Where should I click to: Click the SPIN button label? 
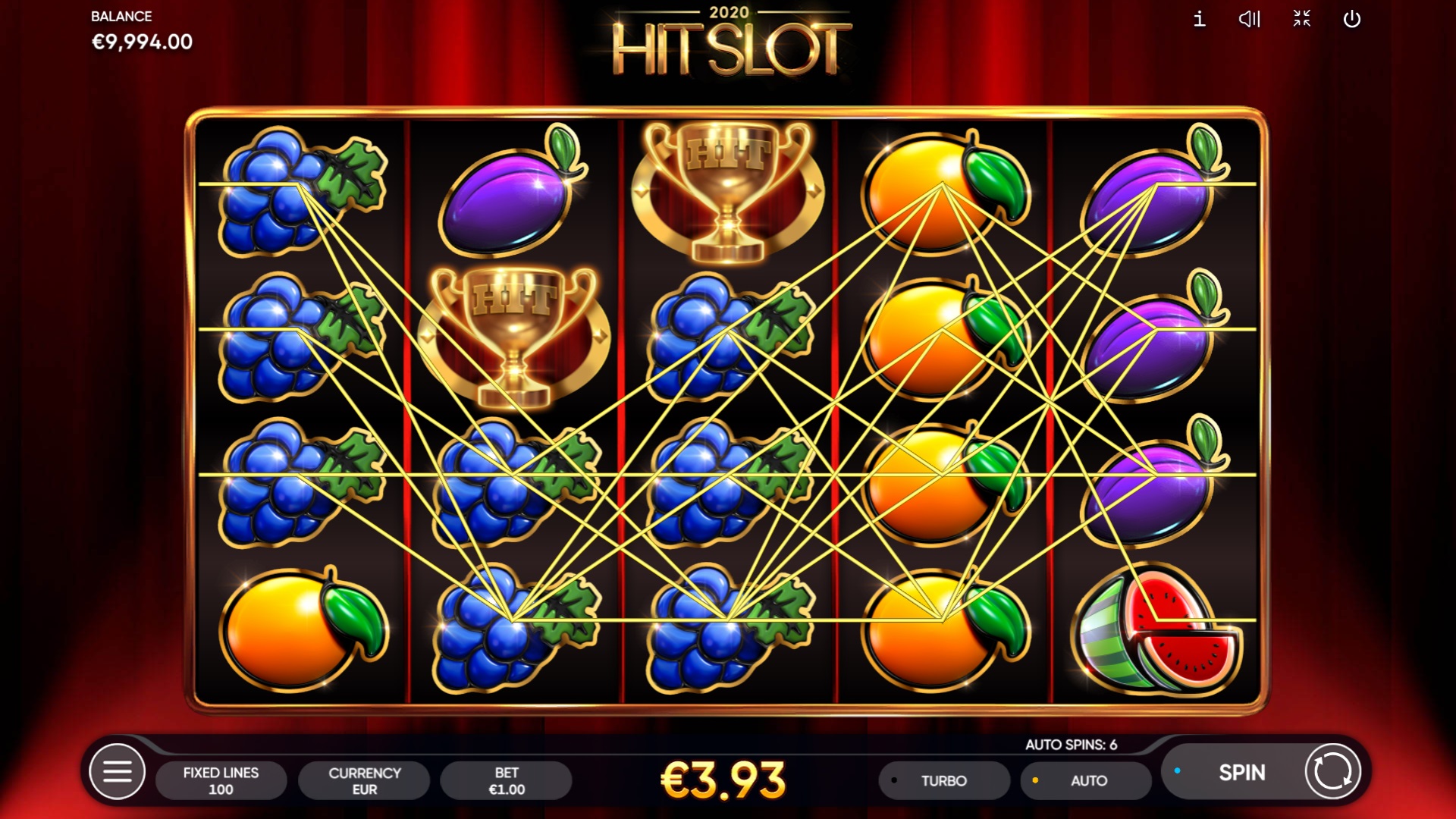pyautogui.click(x=1241, y=773)
